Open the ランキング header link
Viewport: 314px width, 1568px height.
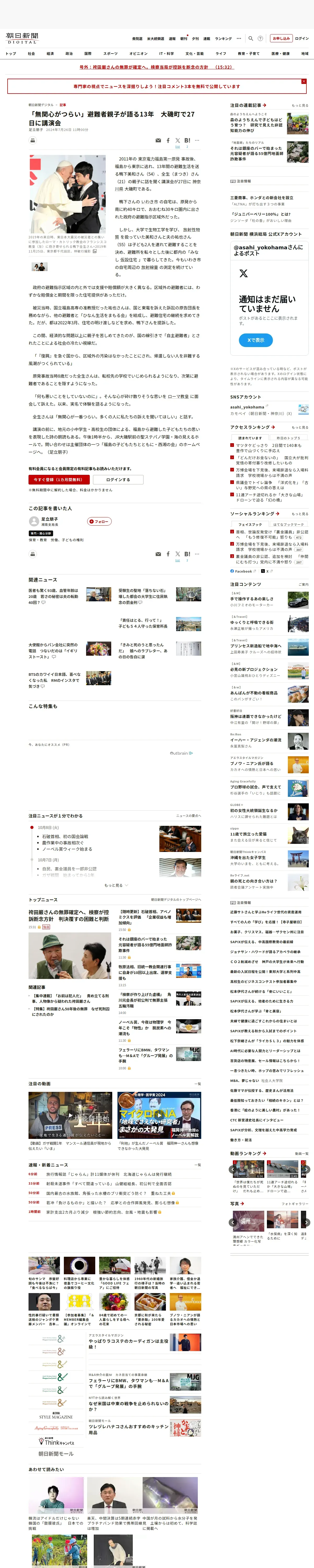coord(223,38)
